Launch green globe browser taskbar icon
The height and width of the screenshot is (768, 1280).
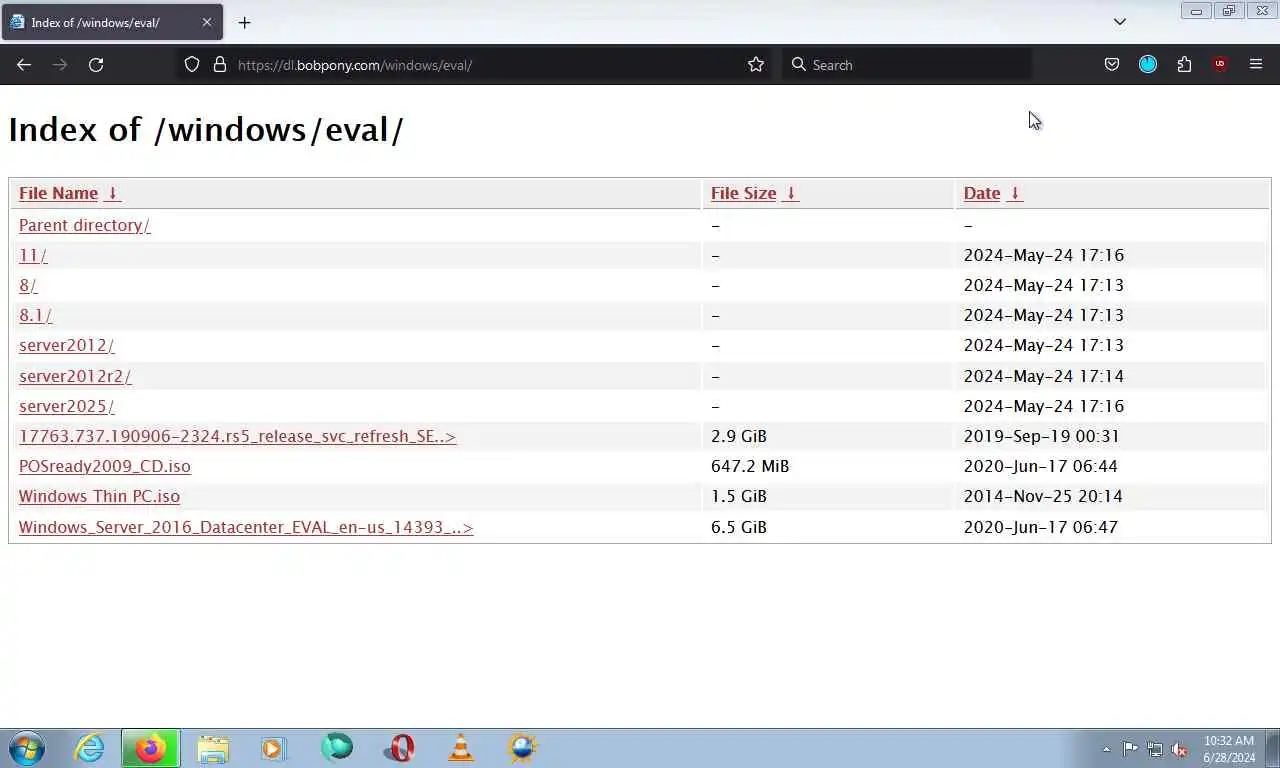click(337, 748)
